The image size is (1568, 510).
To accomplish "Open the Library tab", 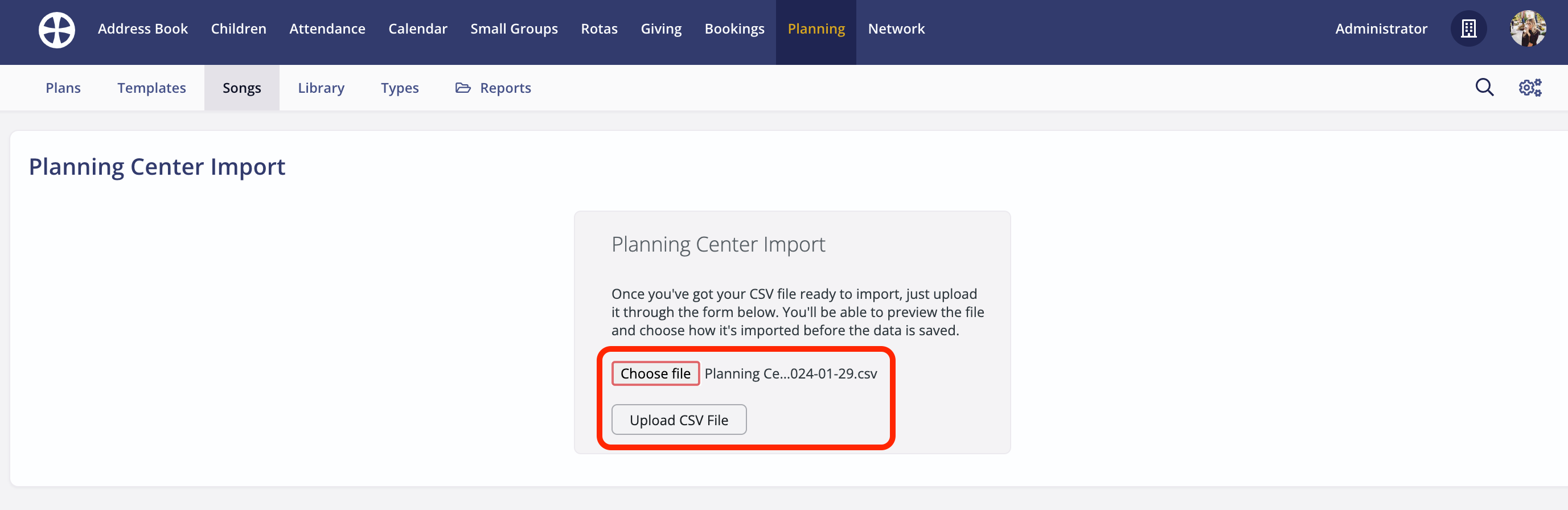I will pos(321,88).
